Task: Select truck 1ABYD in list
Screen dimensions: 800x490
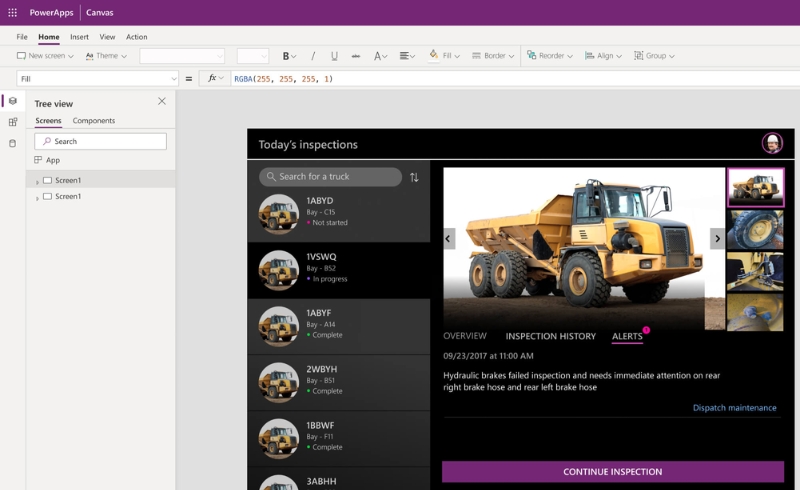Action: [x=339, y=214]
